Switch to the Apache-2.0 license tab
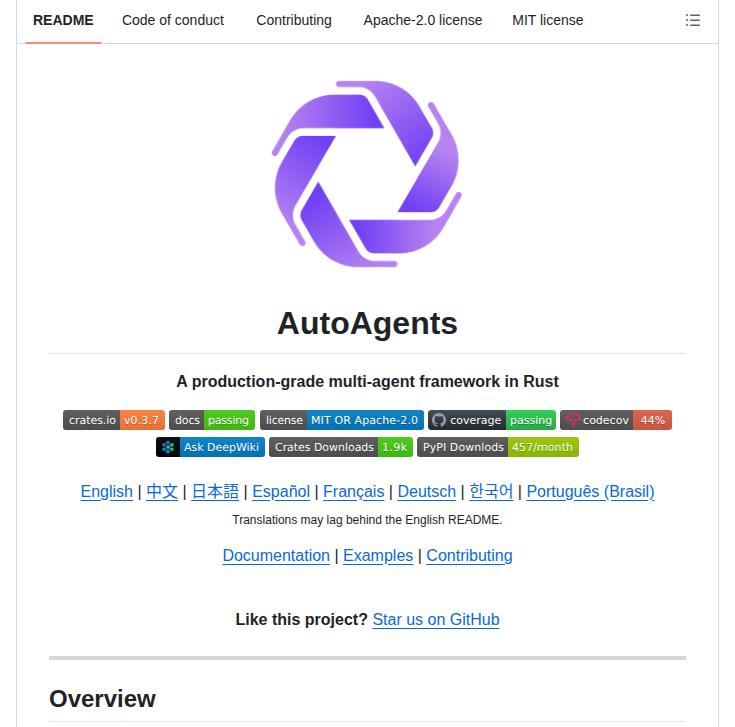The height and width of the screenshot is (727, 735). pyautogui.click(x=423, y=21)
